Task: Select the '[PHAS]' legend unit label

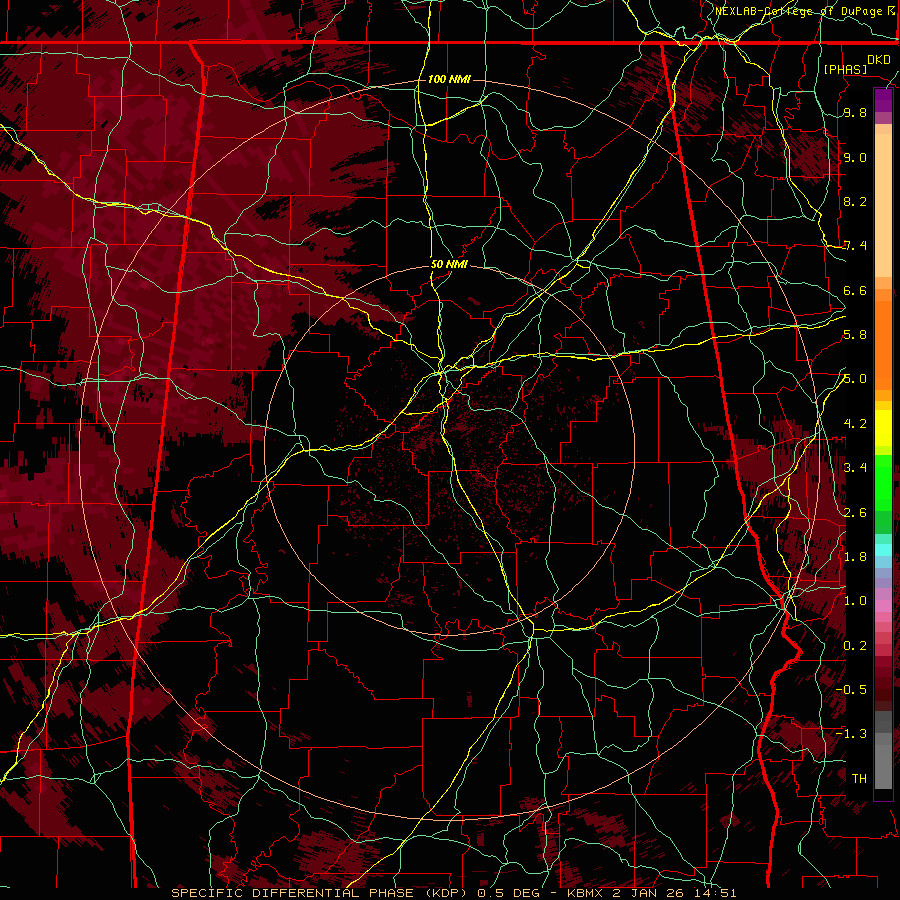Action: tap(845, 69)
